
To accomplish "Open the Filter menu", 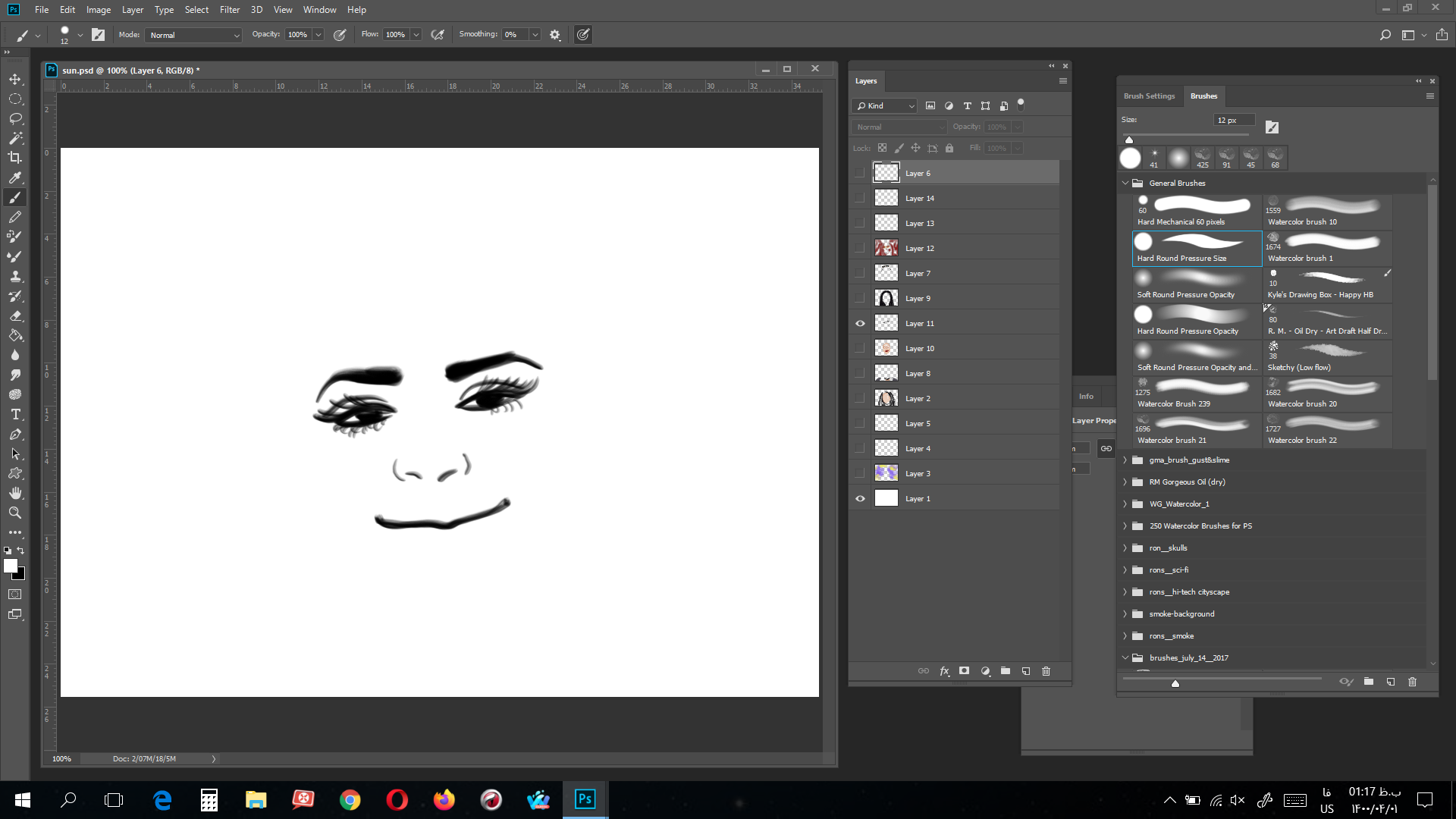I will click(229, 10).
